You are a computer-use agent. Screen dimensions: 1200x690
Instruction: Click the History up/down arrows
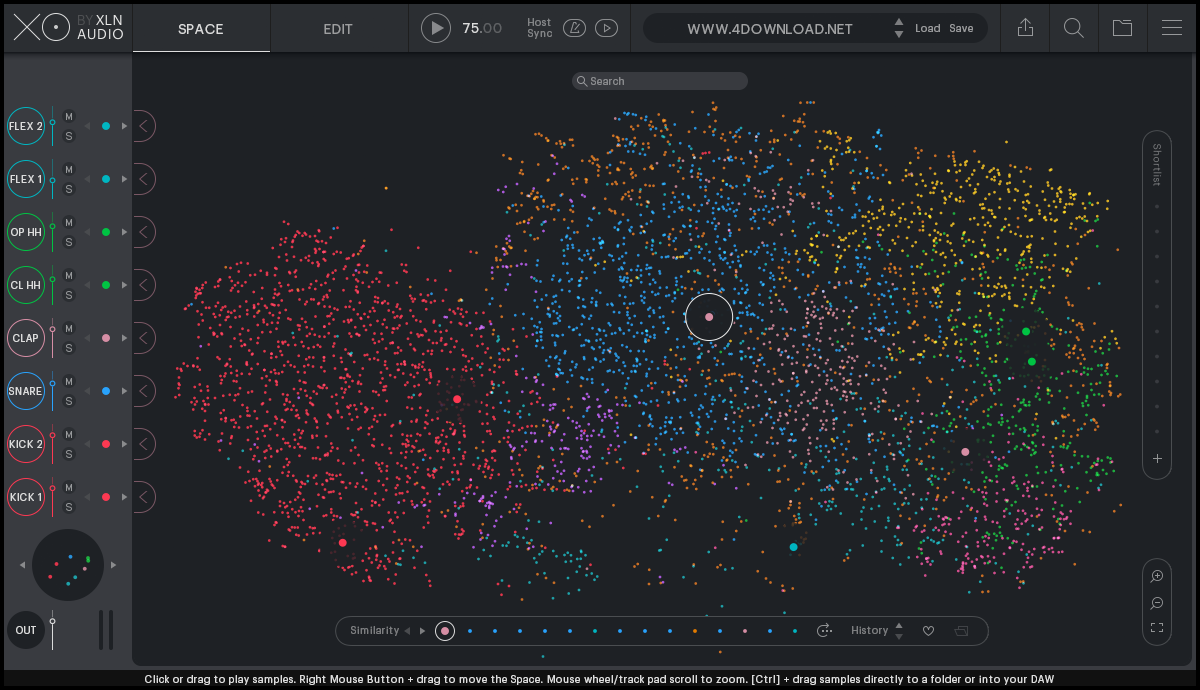[x=899, y=631]
